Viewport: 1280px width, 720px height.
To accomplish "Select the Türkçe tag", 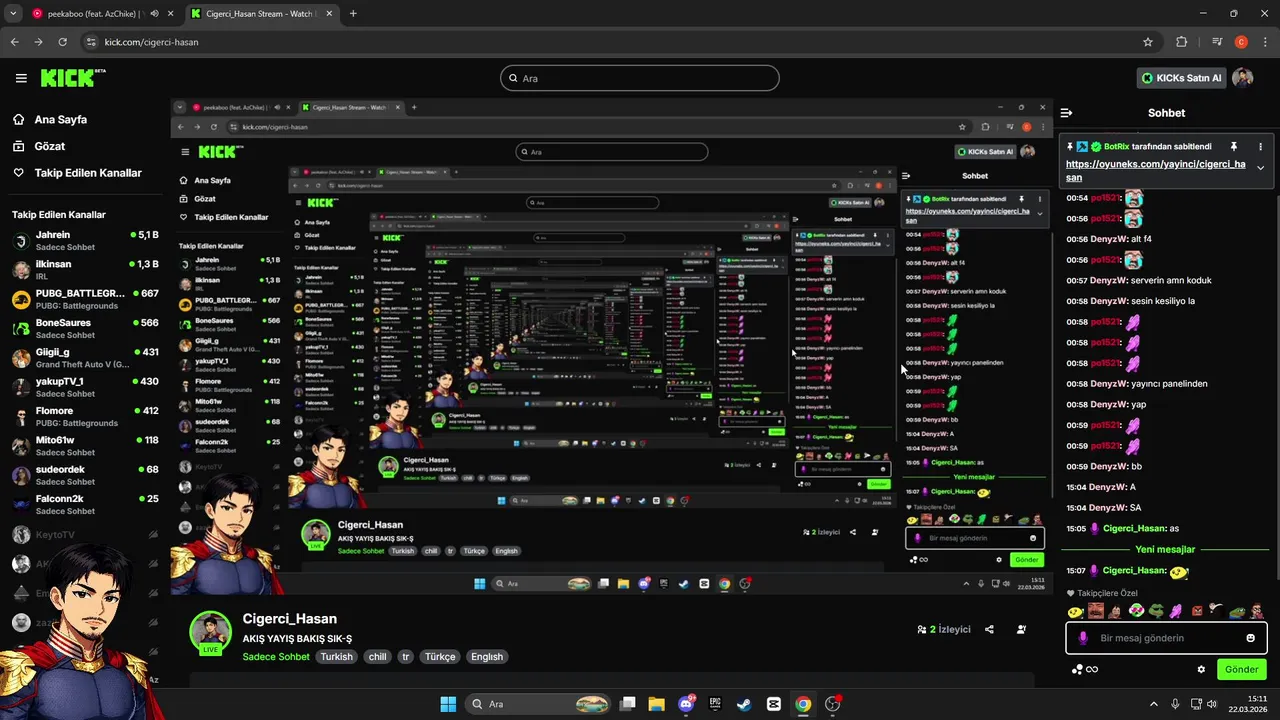I will pyautogui.click(x=440, y=657).
